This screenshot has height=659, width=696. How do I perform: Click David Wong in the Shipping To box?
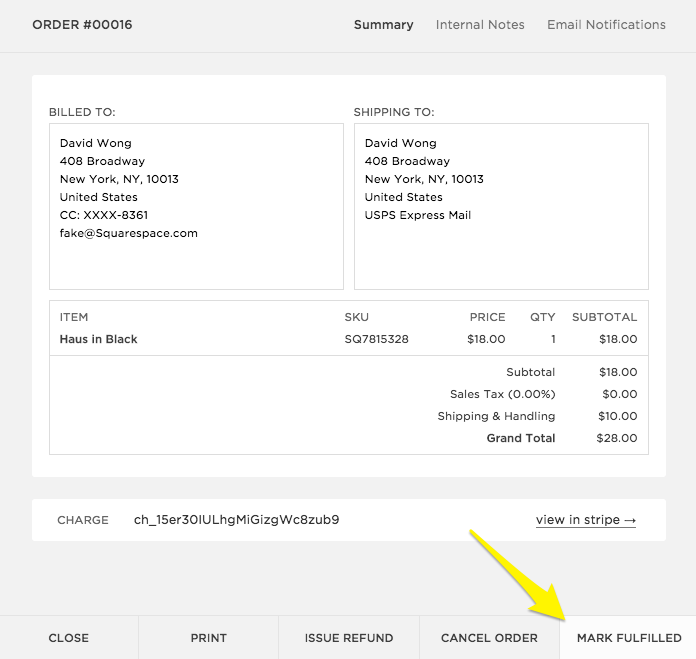(401, 143)
